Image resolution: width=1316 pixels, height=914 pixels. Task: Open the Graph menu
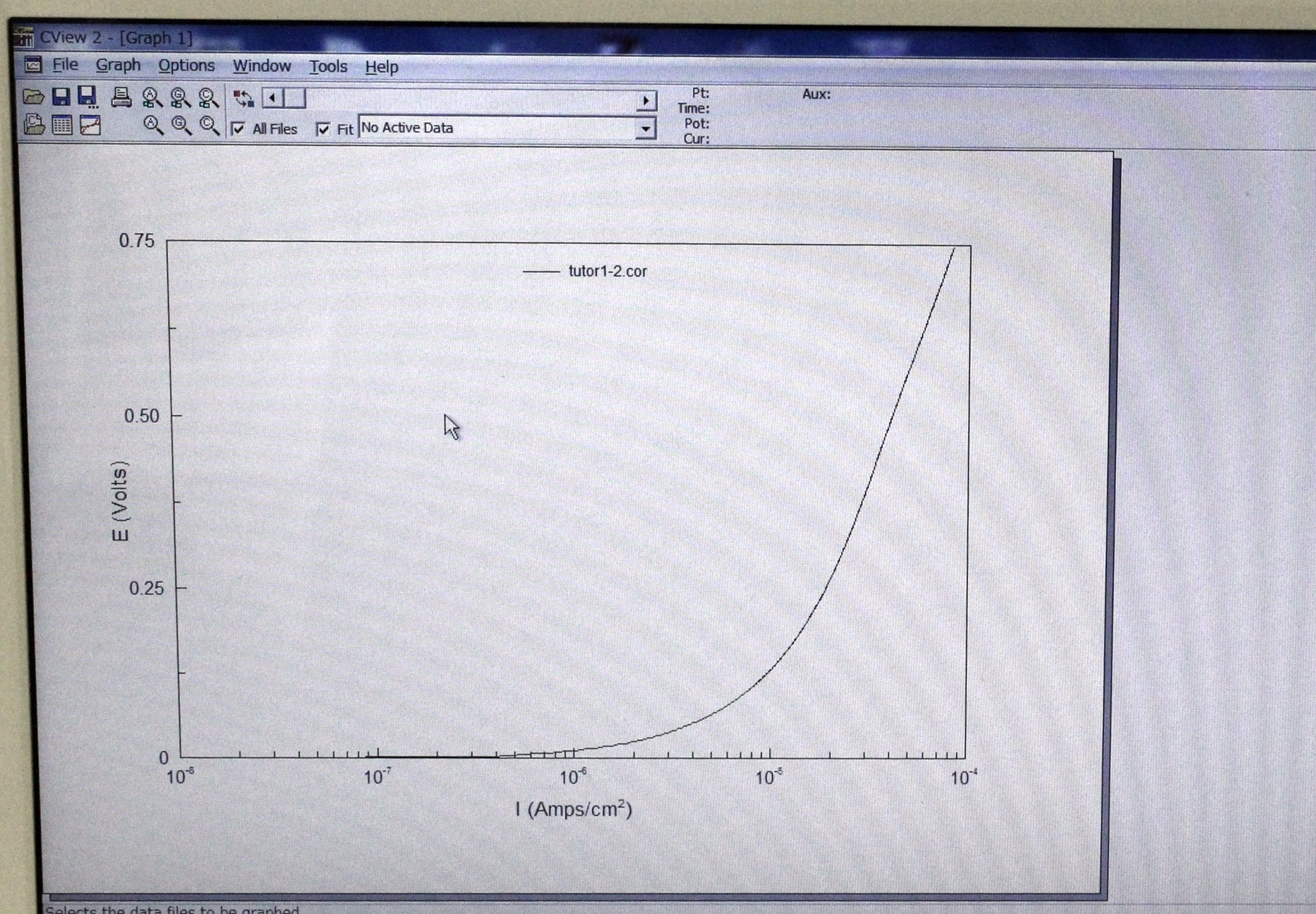click(118, 65)
